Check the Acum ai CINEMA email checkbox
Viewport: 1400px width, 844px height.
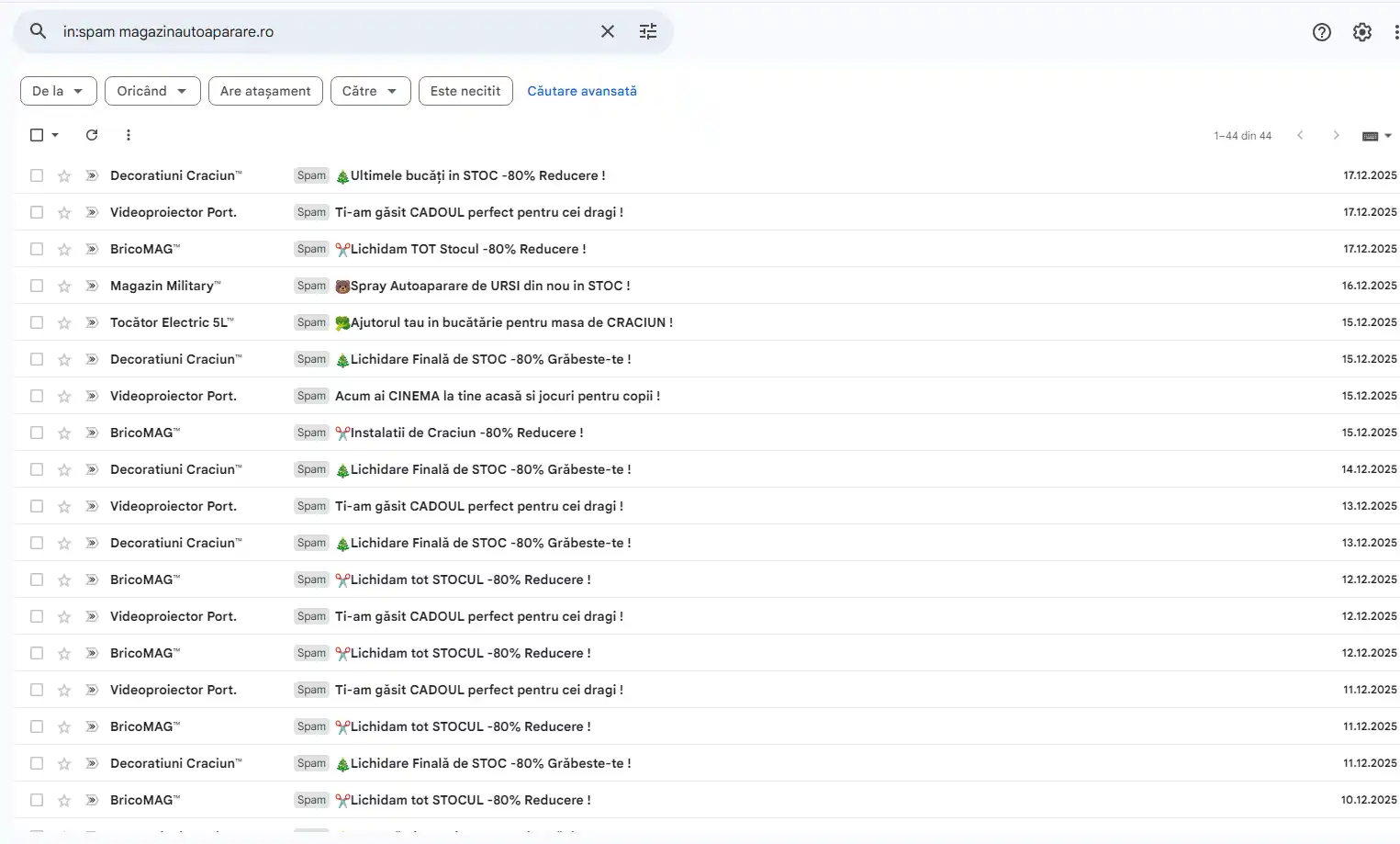click(x=37, y=396)
